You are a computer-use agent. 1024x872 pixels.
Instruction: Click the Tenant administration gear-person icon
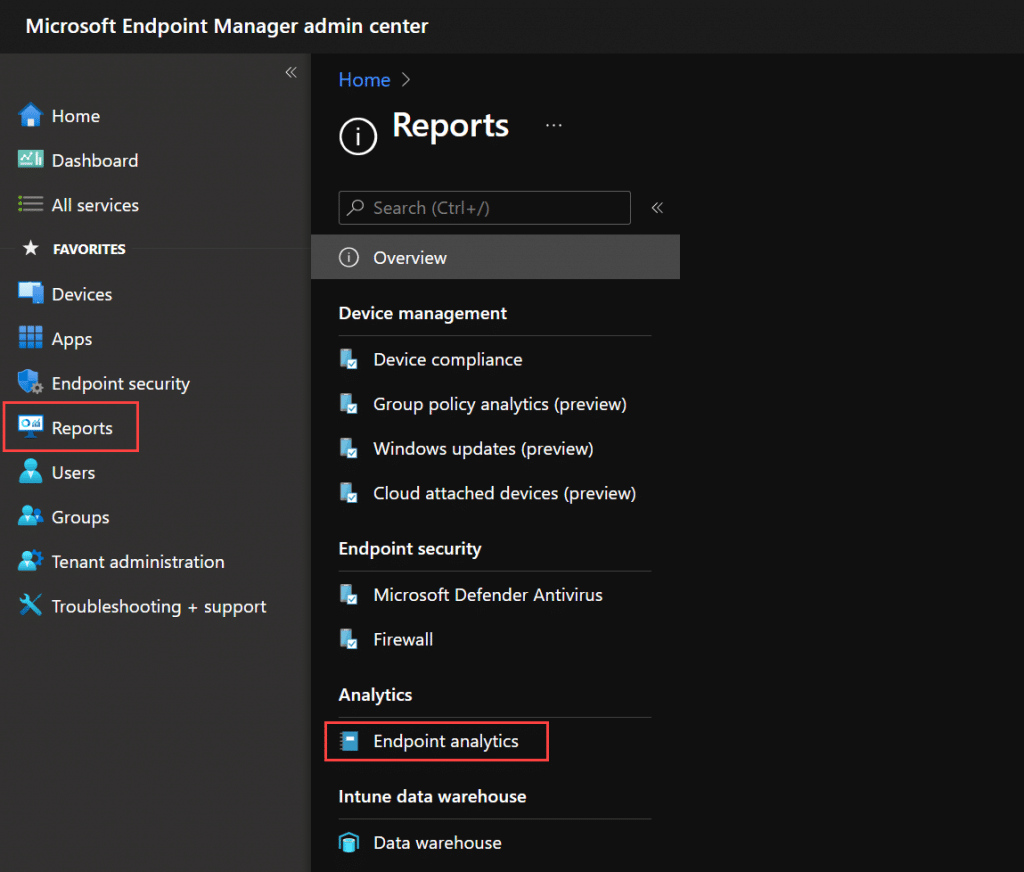30,560
